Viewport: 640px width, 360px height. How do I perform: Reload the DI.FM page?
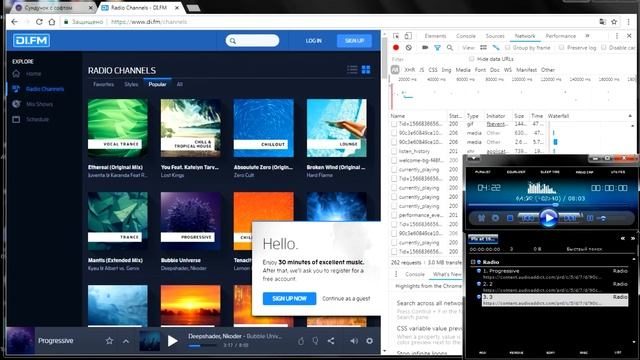point(39,22)
